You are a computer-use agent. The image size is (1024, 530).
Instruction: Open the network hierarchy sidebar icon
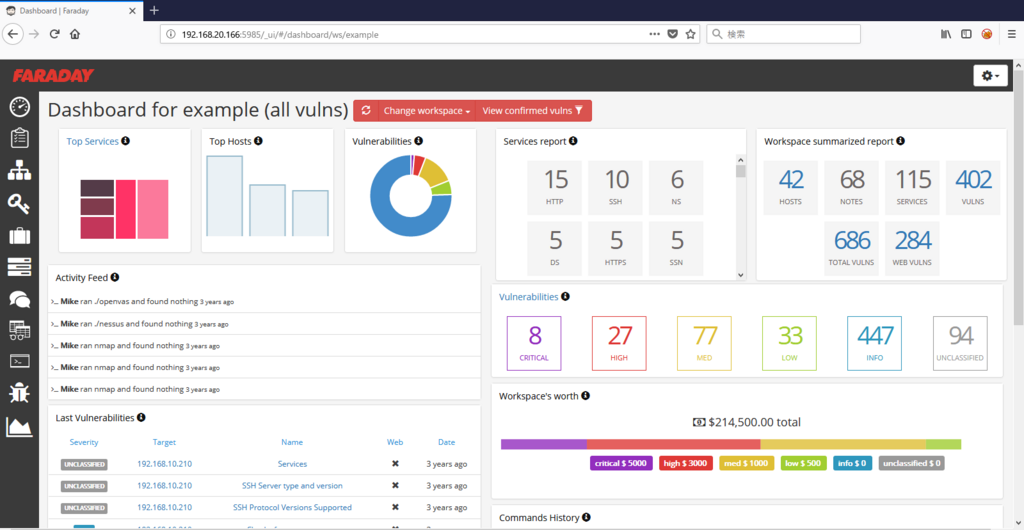tap(20, 171)
